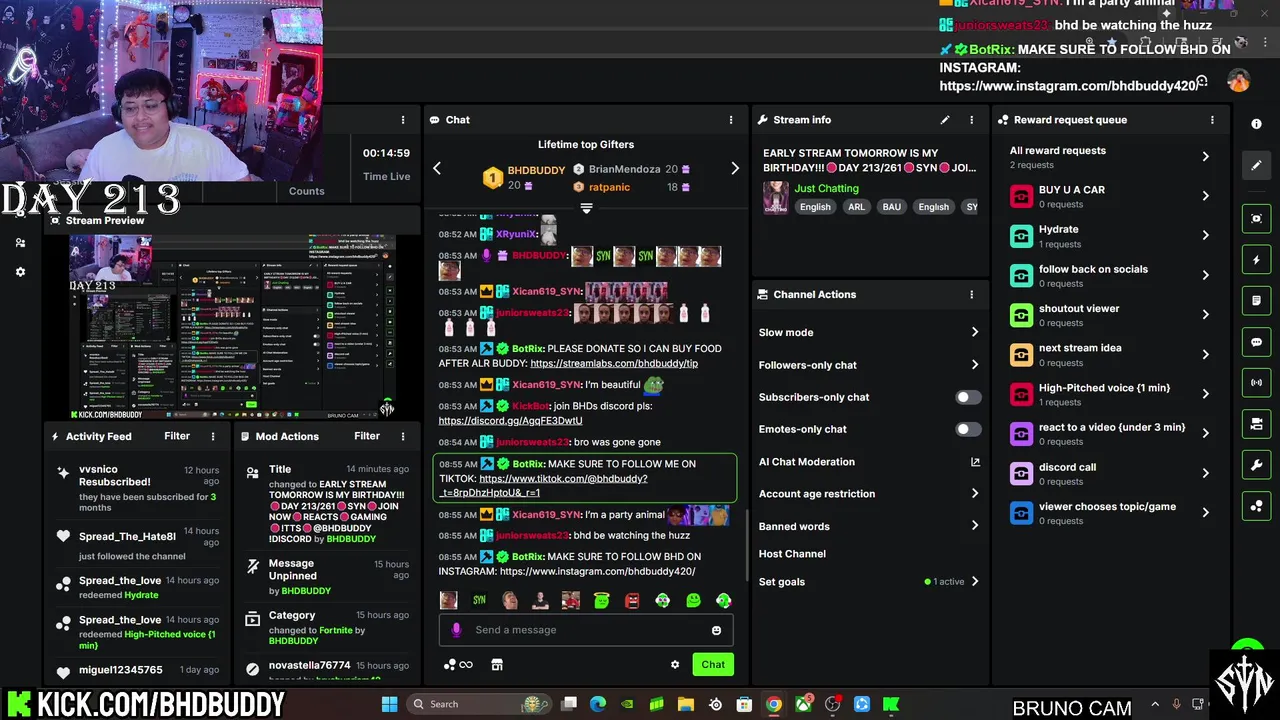Show next top gifters slide arrow
The image size is (1280, 720).
[x=735, y=168]
